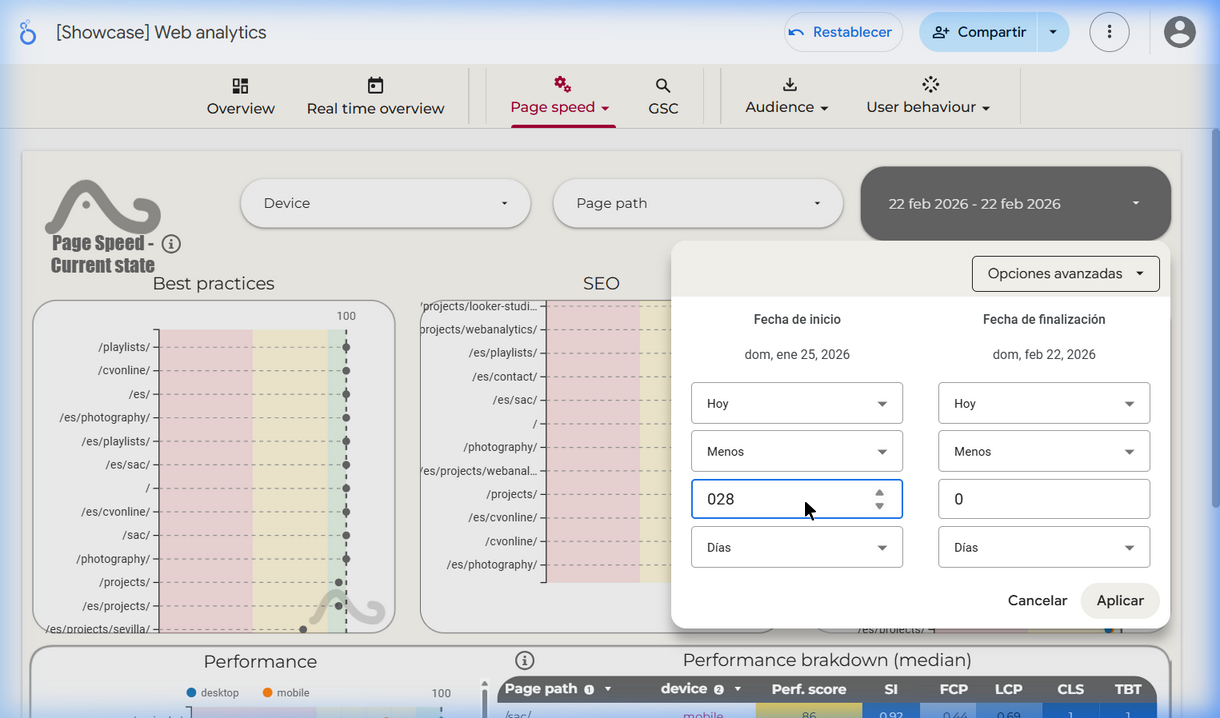Expand the User behaviour navigation menu

point(928,97)
